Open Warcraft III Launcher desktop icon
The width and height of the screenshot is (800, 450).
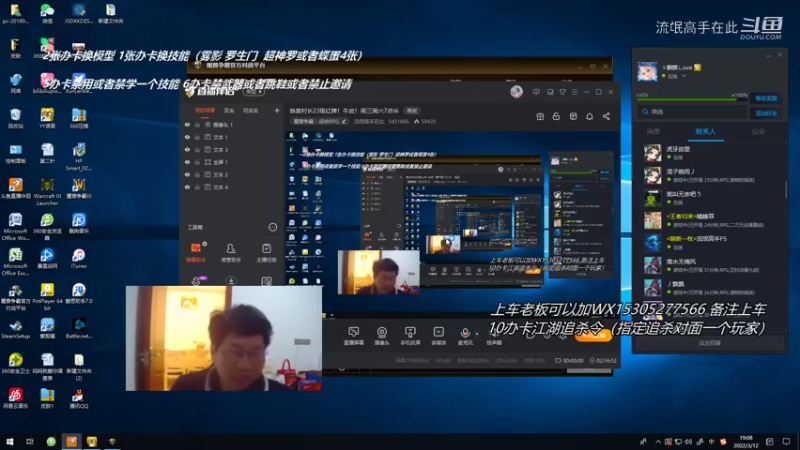tap(47, 191)
